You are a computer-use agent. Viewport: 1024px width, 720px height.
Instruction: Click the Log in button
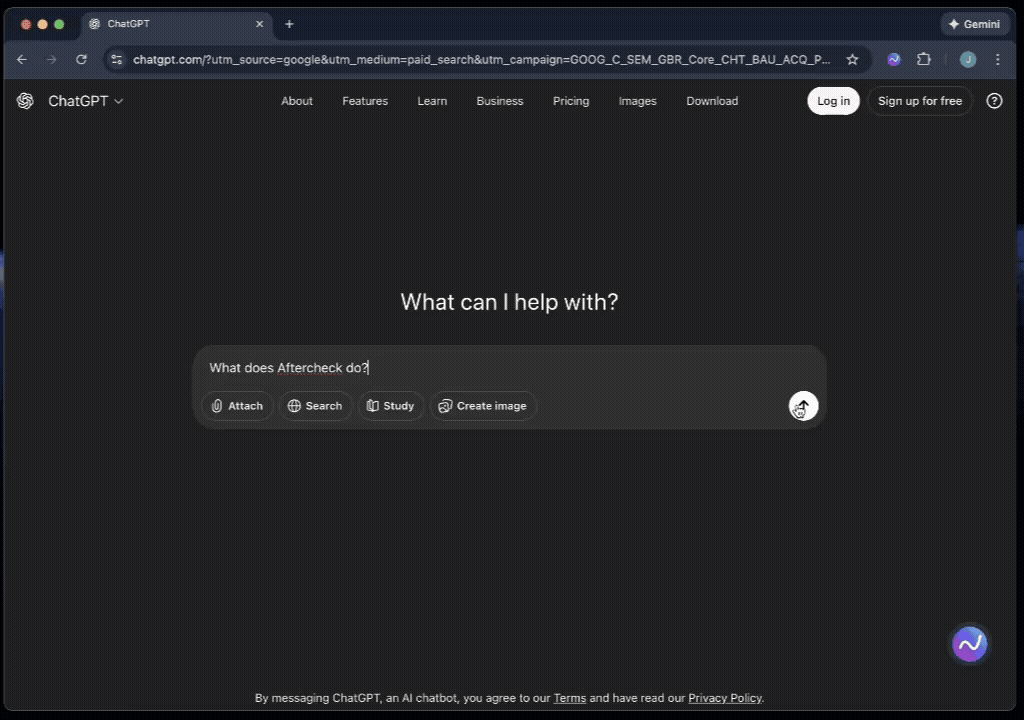833,101
